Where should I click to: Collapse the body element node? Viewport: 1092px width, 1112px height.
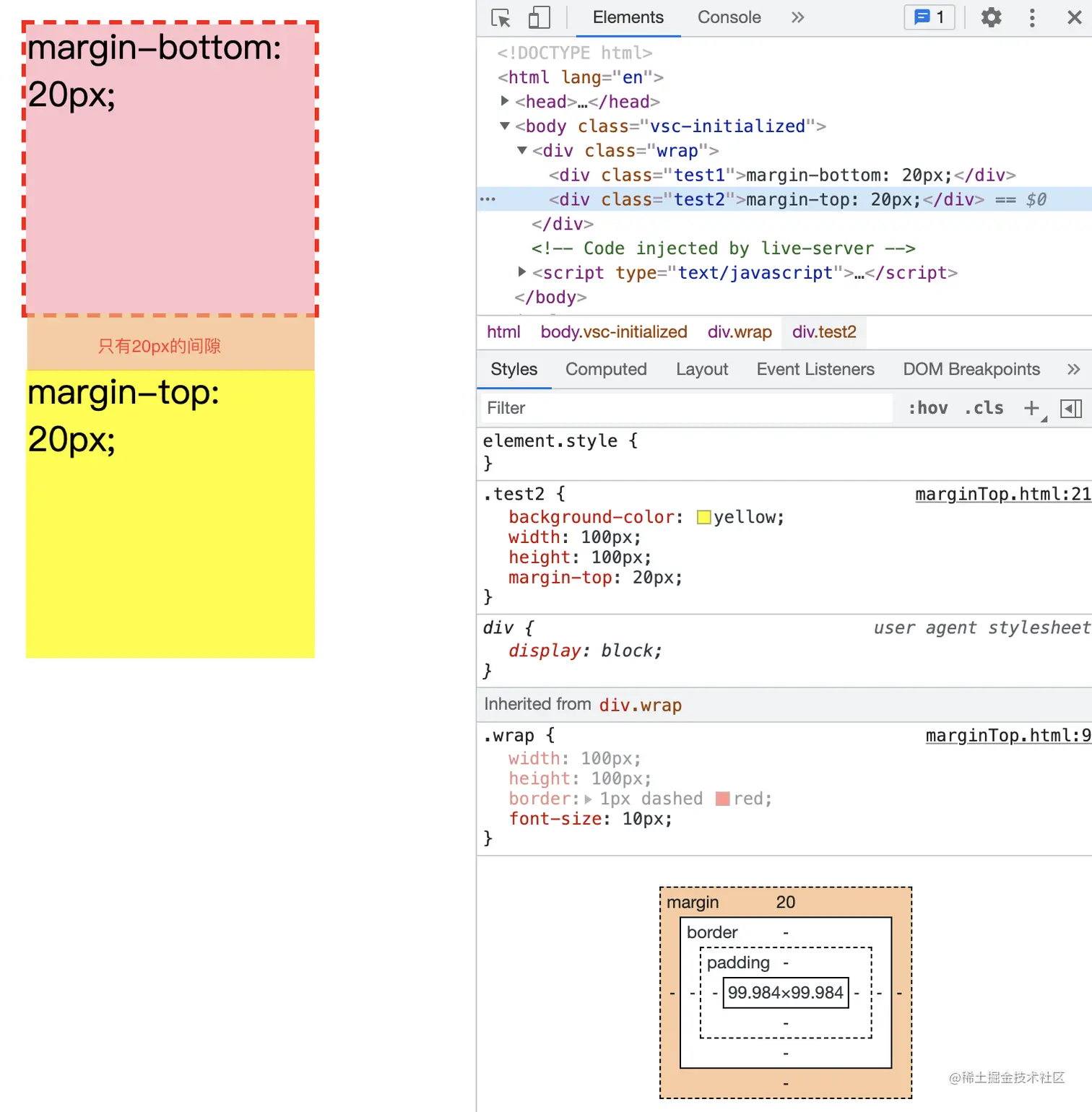pyautogui.click(x=504, y=126)
